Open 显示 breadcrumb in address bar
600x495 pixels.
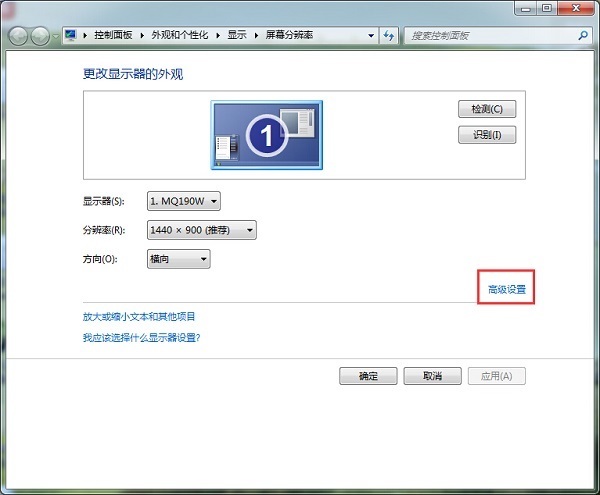coord(237,35)
